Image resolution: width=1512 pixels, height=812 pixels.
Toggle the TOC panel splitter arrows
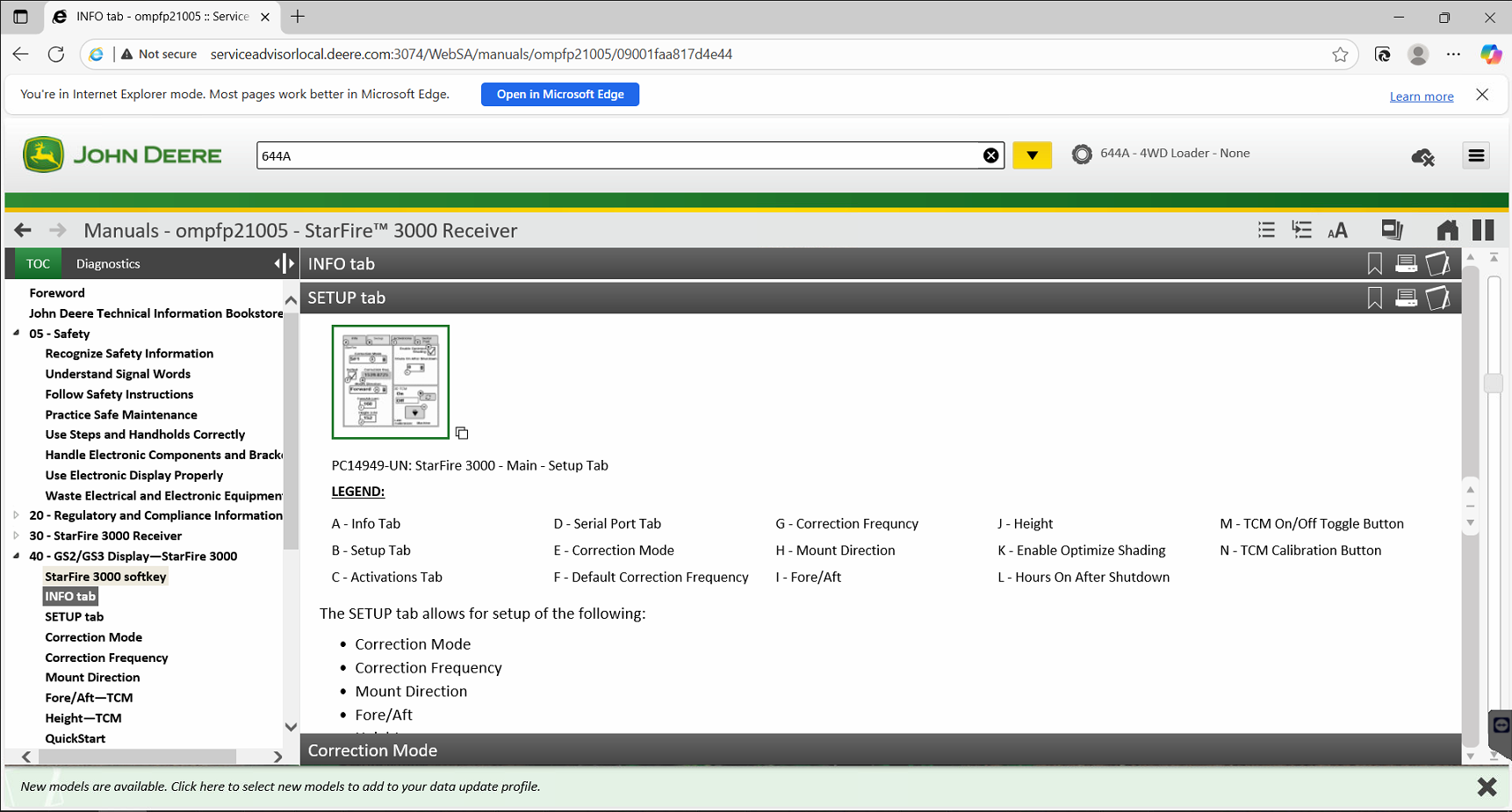coord(284,263)
